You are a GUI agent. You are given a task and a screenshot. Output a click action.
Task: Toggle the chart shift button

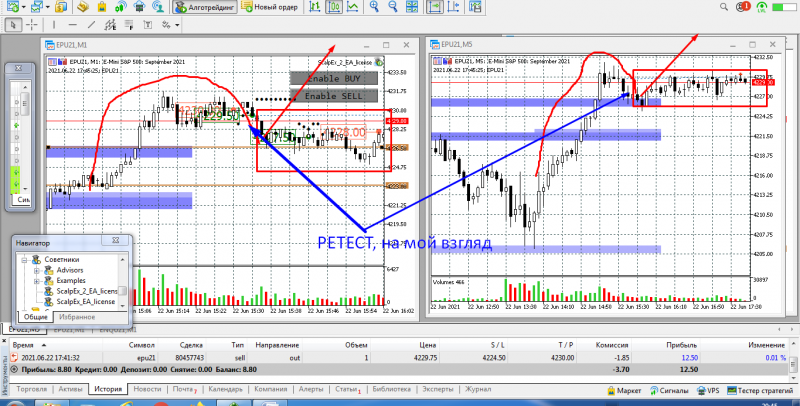[x=453, y=7]
